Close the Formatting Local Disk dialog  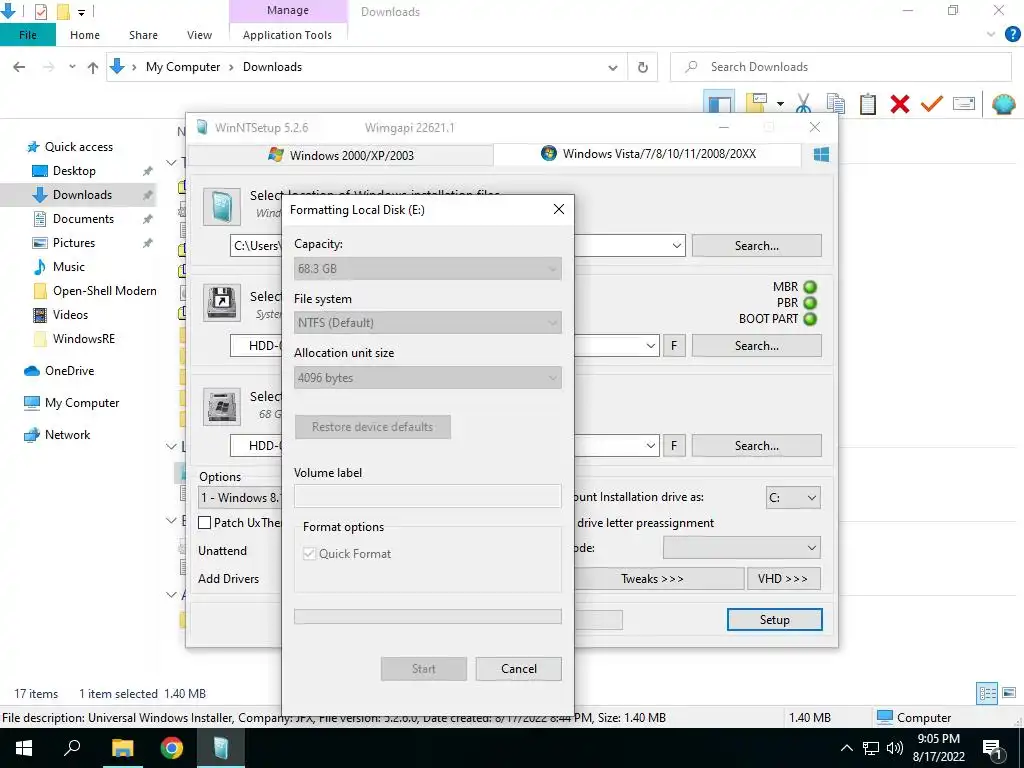pyautogui.click(x=558, y=209)
